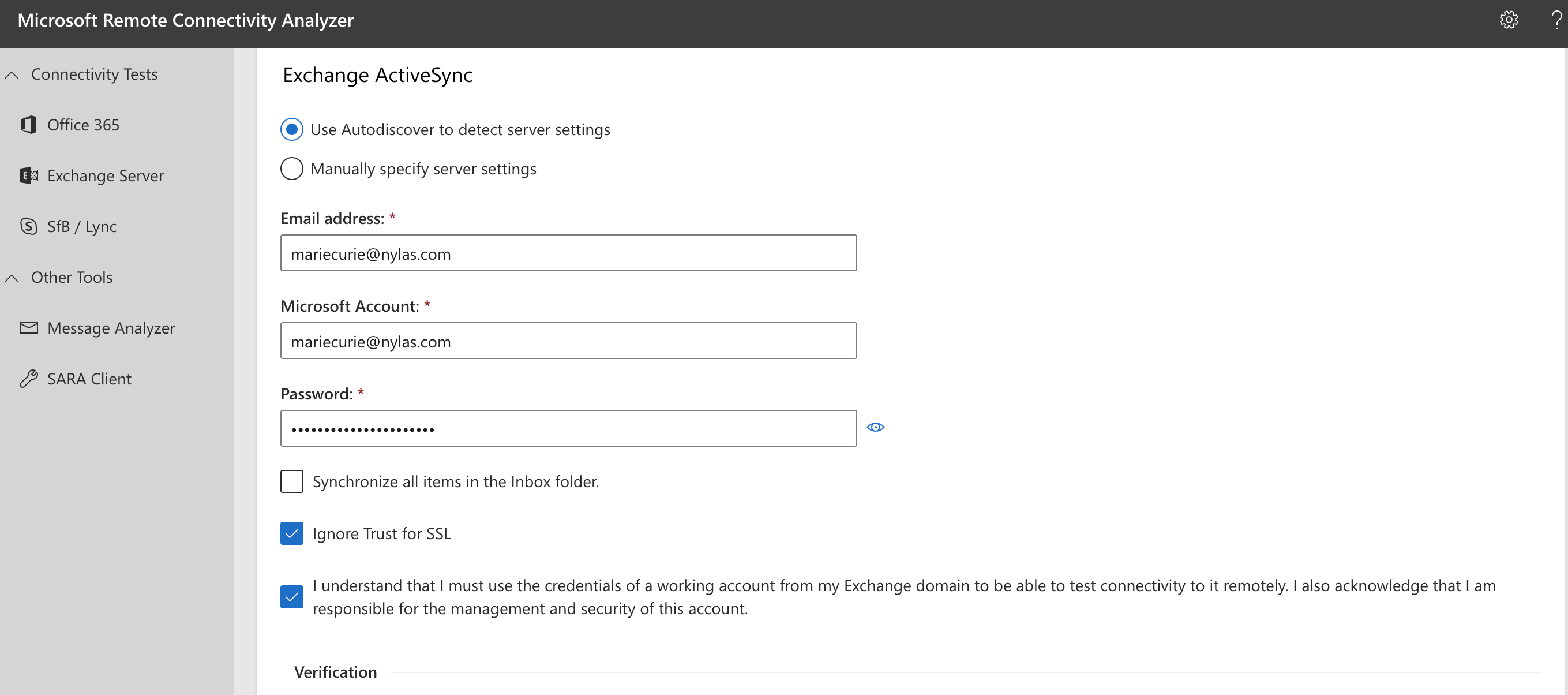Image resolution: width=1568 pixels, height=695 pixels.
Task: Click the Microsoft Remote Connectivity Analyzer title
Action: pyautogui.click(x=186, y=20)
